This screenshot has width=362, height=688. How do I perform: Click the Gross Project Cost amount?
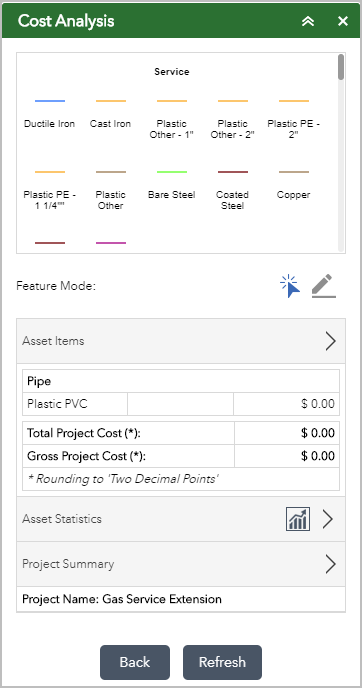318,456
